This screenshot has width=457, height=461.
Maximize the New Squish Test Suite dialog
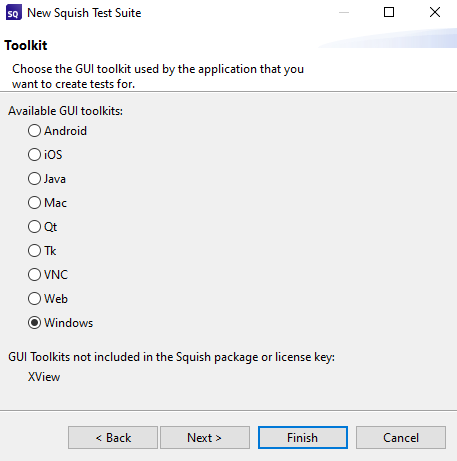(x=389, y=12)
